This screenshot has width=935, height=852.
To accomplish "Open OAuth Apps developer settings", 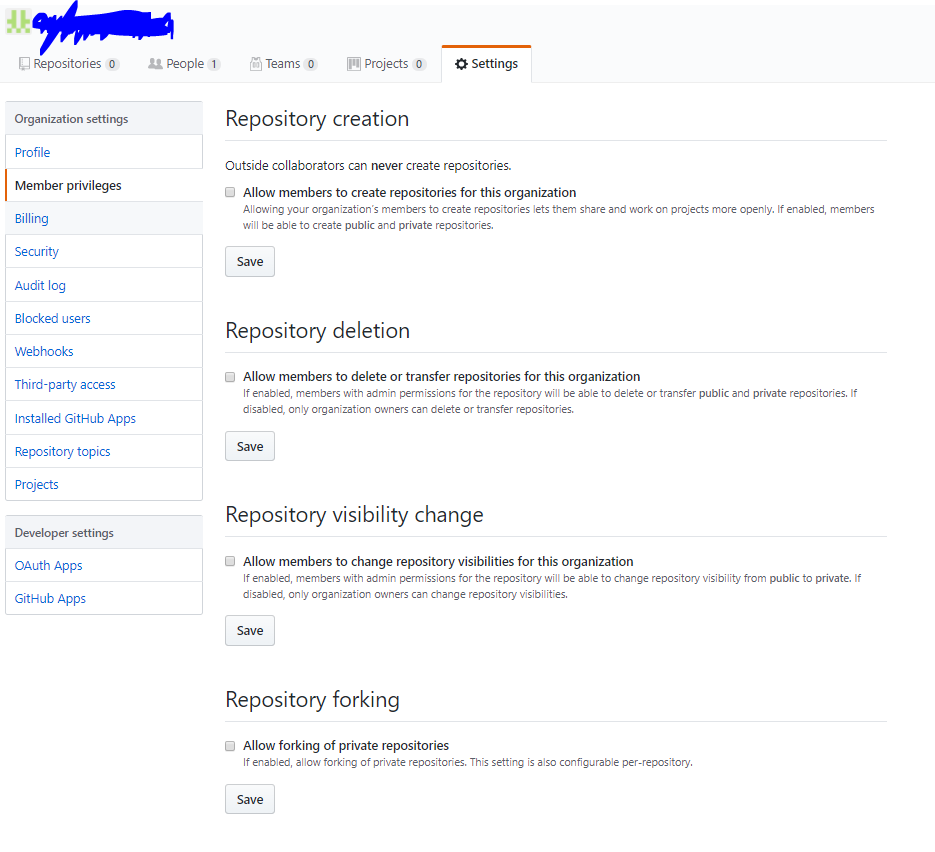I will click(x=104, y=565).
